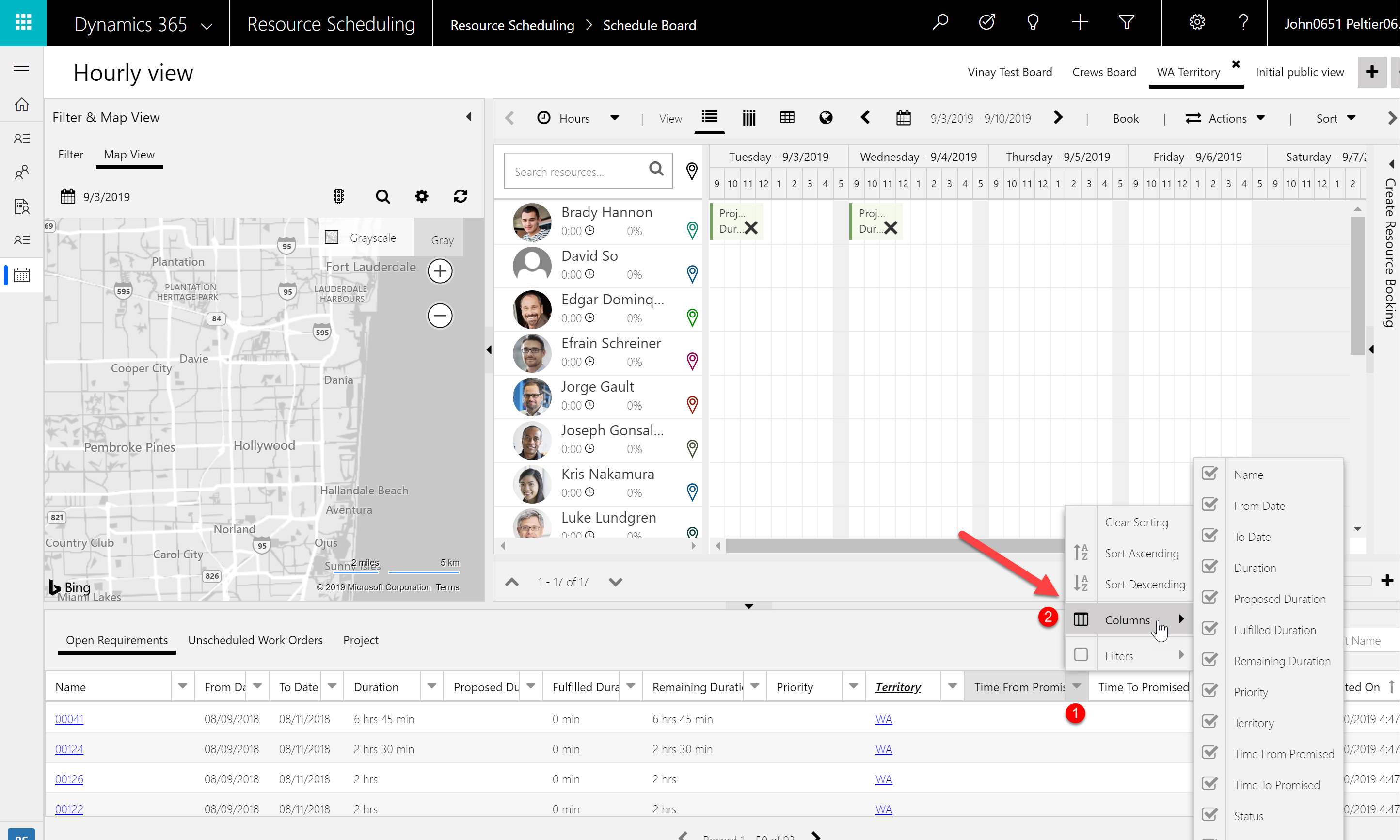Open the Sort dropdown on the toolbar
Image resolution: width=1400 pixels, height=840 pixels.
tap(1335, 118)
